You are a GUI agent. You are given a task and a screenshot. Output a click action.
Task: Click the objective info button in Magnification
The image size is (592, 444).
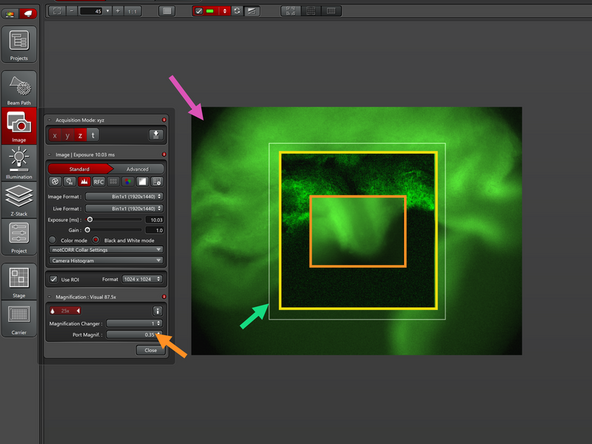point(157,311)
